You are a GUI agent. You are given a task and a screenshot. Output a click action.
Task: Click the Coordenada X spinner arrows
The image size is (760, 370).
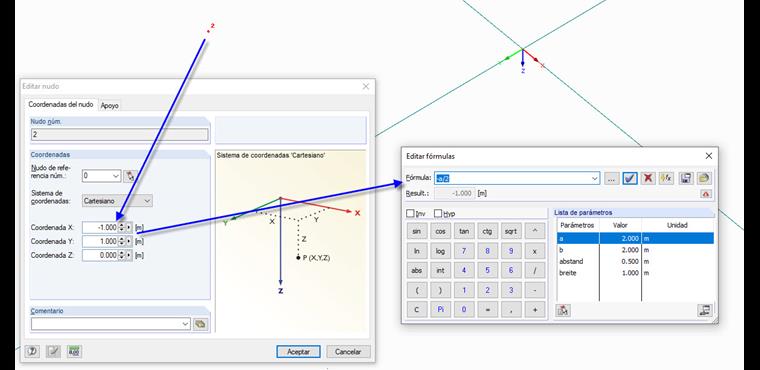[122, 227]
